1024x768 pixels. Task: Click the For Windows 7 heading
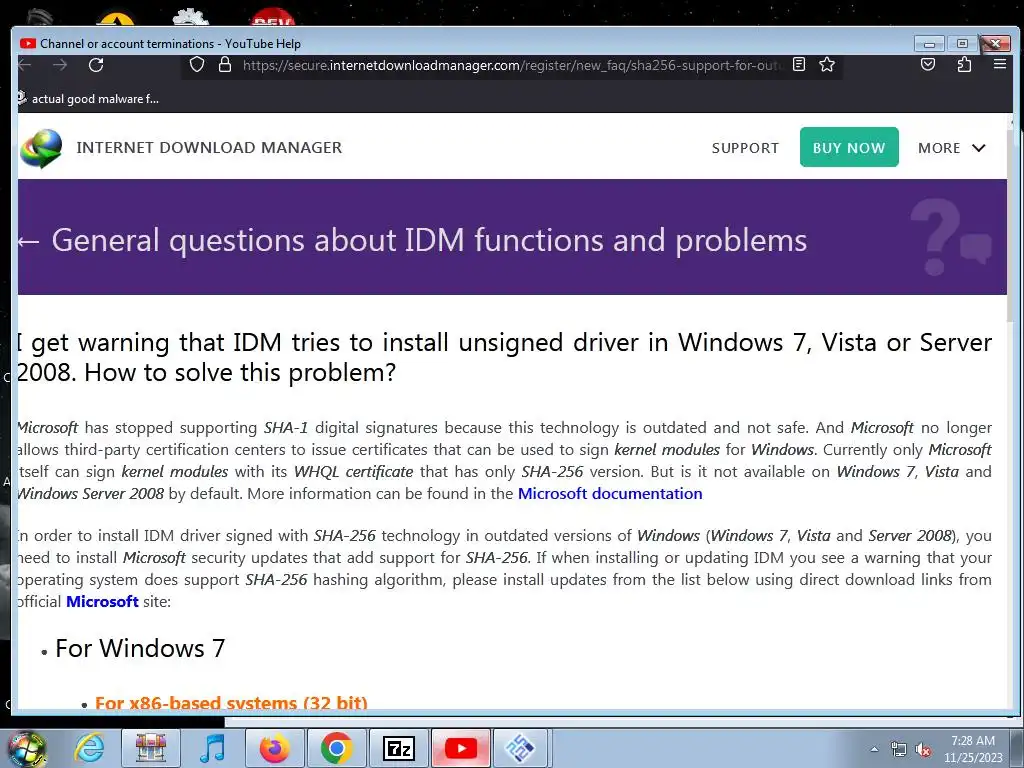click(140, 648)
